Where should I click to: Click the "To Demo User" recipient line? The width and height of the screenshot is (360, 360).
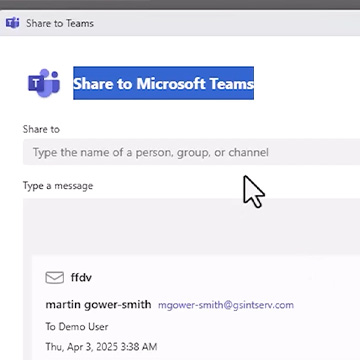pos(77,327)
